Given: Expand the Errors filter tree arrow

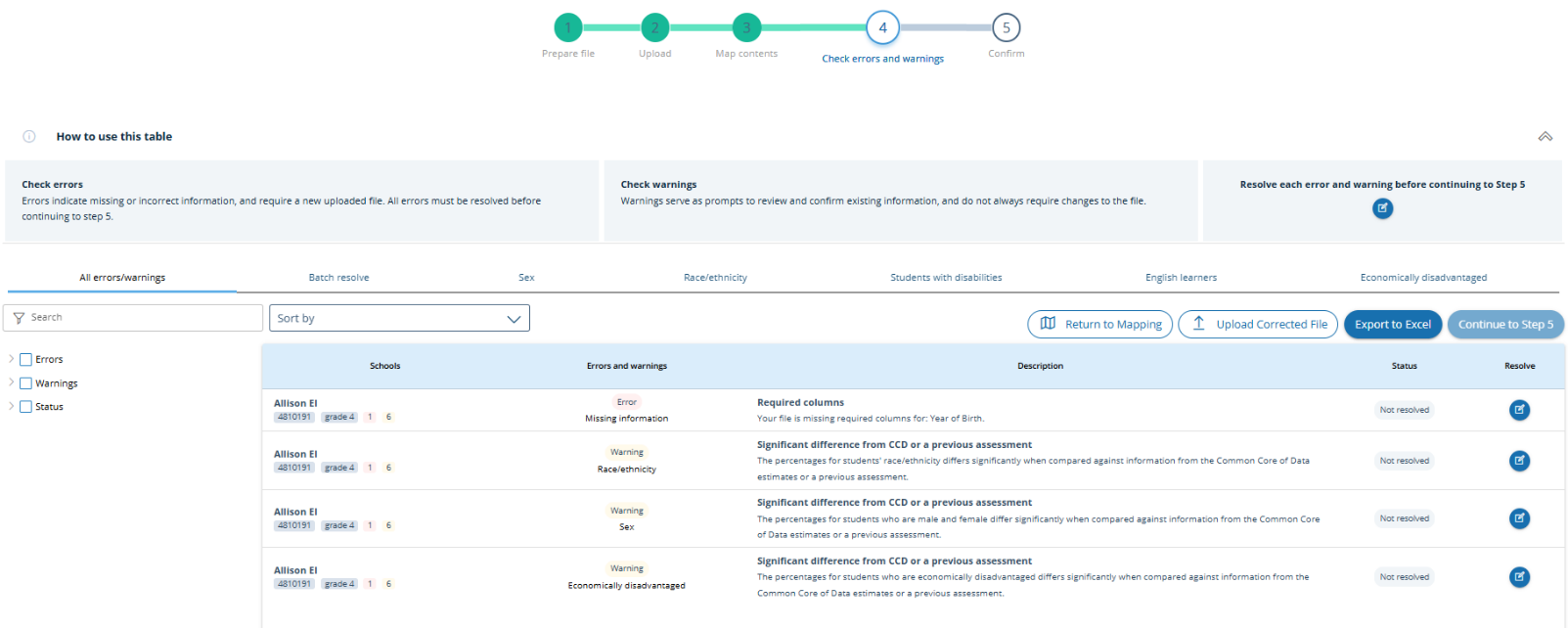Looking at the screenshot, I should [x=12, y=359].
